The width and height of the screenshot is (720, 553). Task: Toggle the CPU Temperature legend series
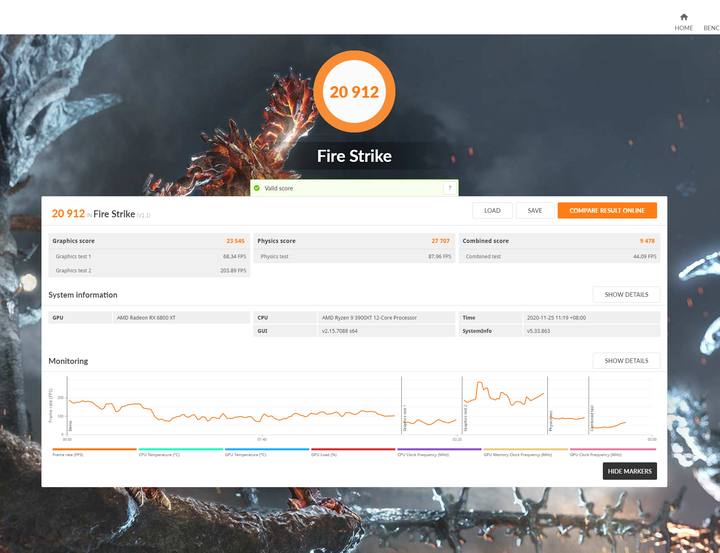tap(180, 452)
